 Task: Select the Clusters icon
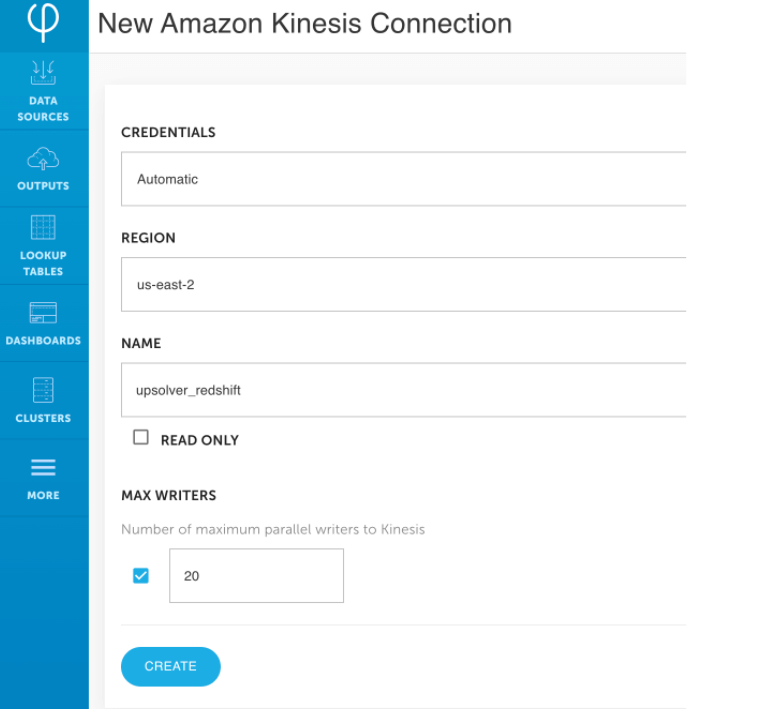(x=43, y=390)
